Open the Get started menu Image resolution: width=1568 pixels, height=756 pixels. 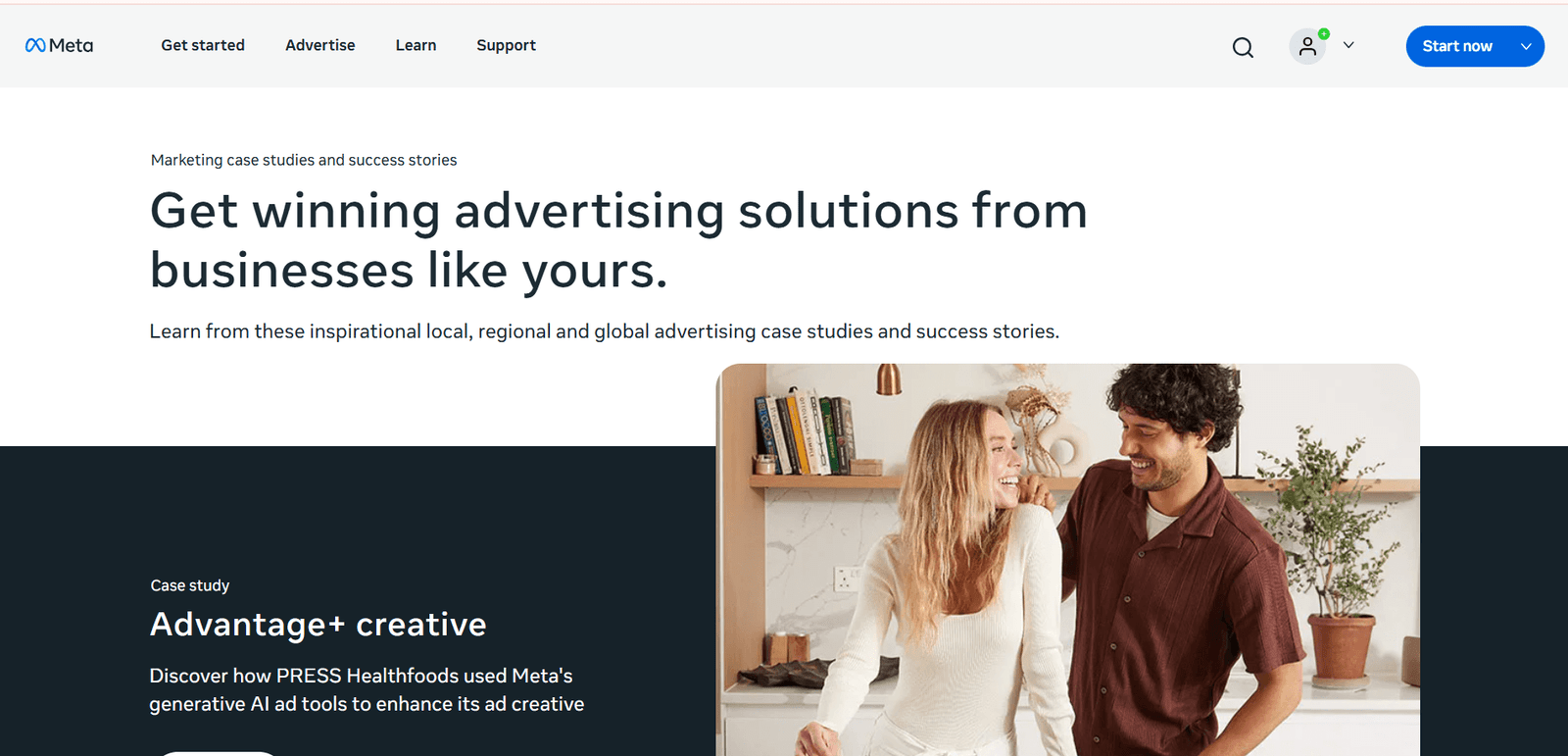pos(203,45)
